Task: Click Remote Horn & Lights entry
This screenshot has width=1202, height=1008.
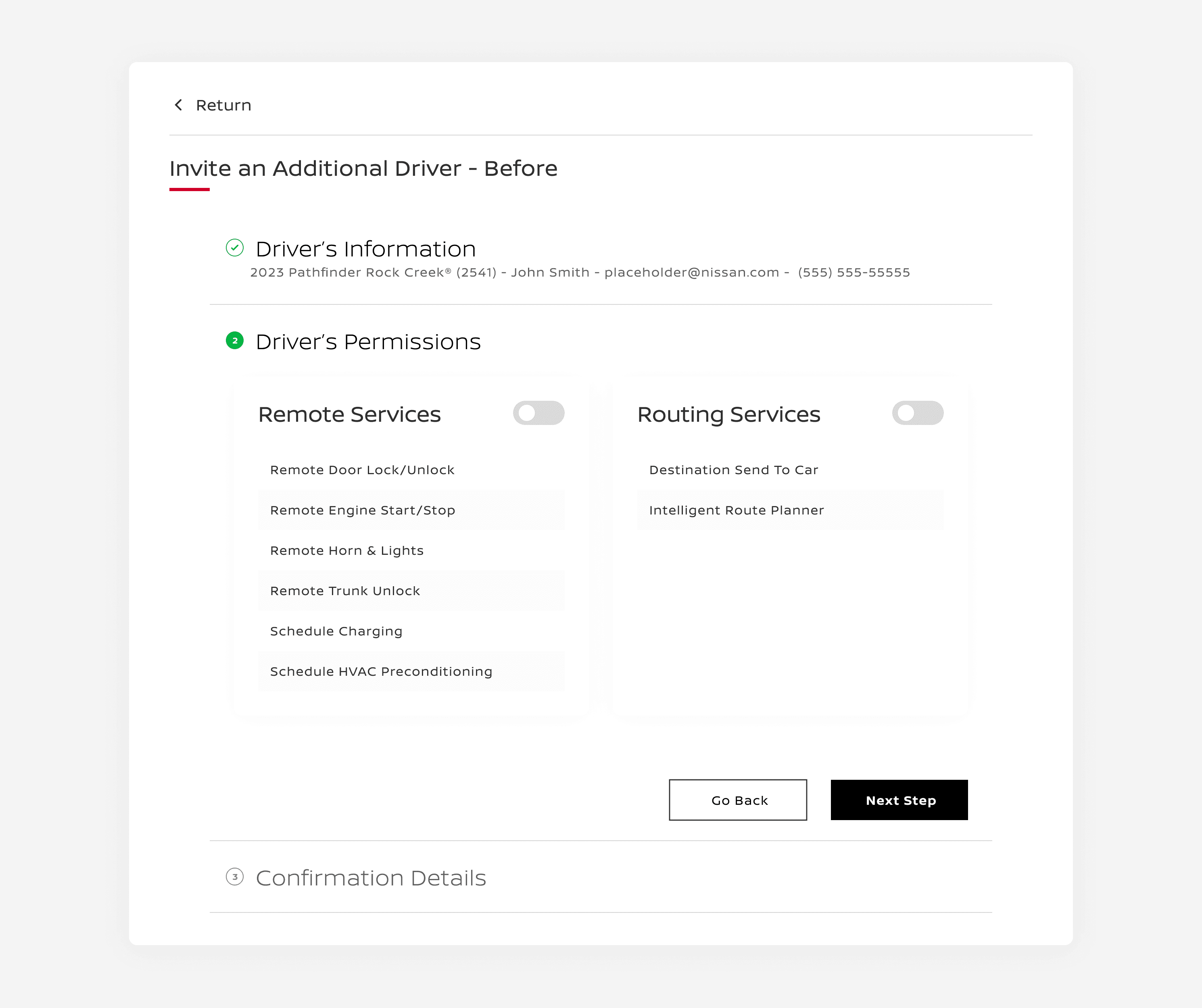Action: pyautogui.click(x=346, y=551)
